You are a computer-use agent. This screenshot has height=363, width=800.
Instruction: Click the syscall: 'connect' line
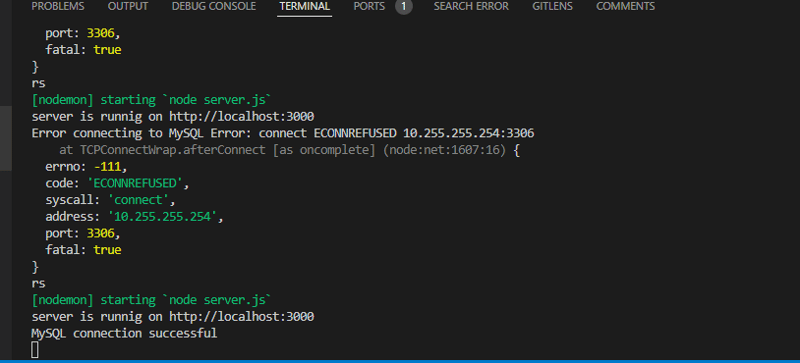[x=110, y=200]
